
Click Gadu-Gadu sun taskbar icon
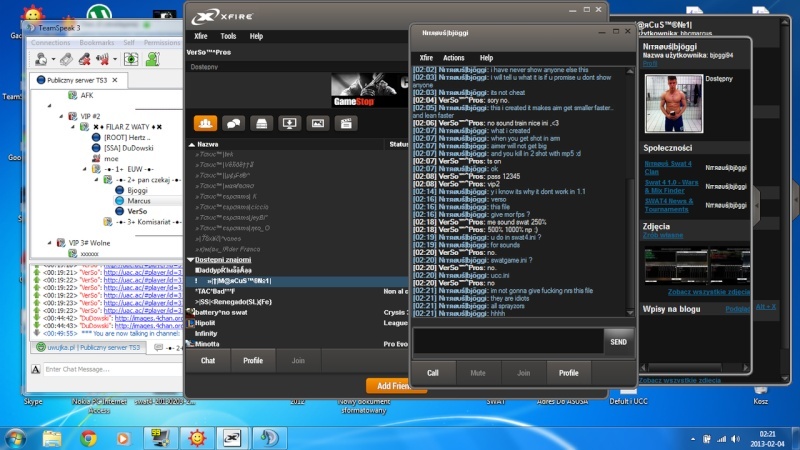(x=196, y=438)
